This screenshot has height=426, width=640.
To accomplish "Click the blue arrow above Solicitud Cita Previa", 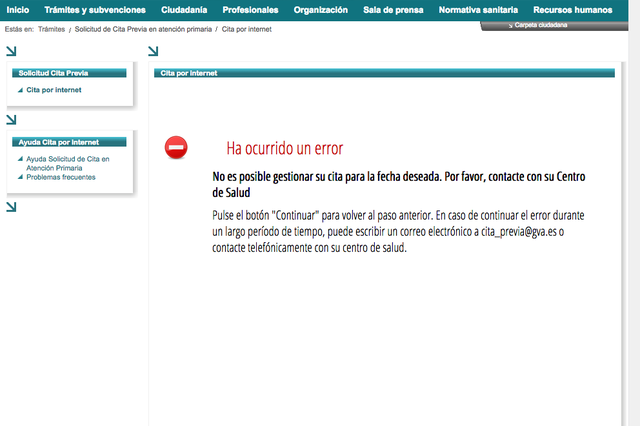I will click(11, 50).
